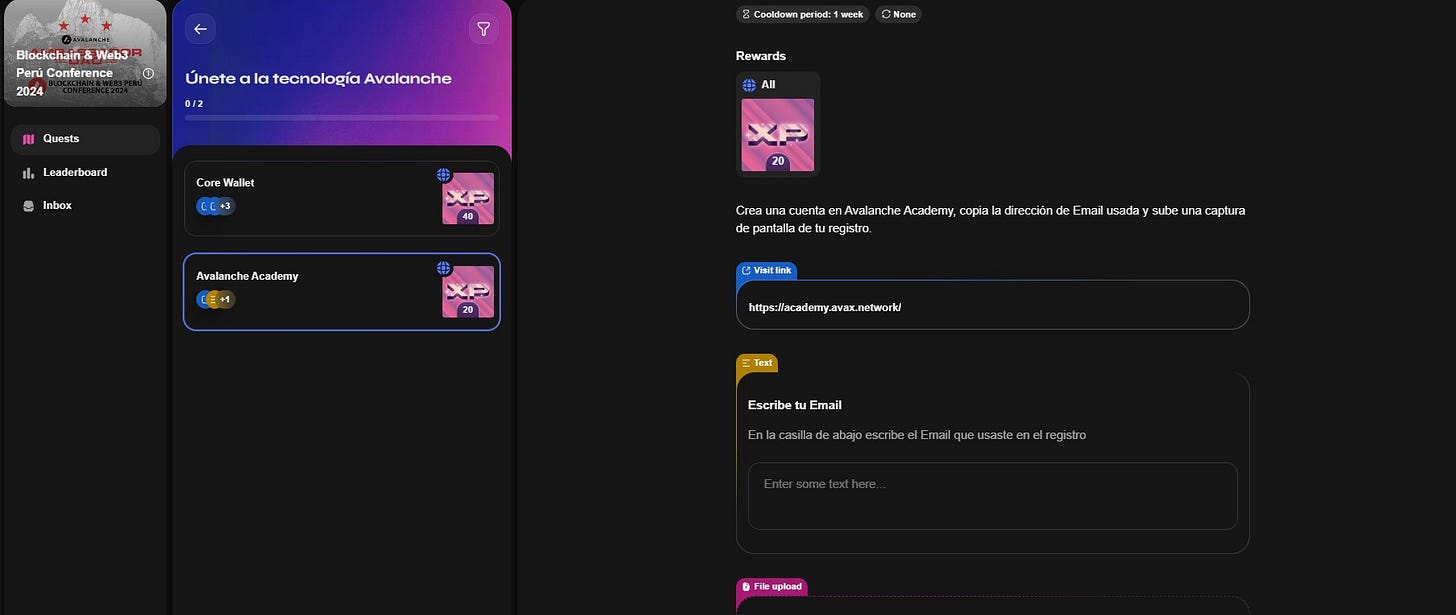
Task: Click the 'Escribe tu Email' heading
Action: (795, 405)
